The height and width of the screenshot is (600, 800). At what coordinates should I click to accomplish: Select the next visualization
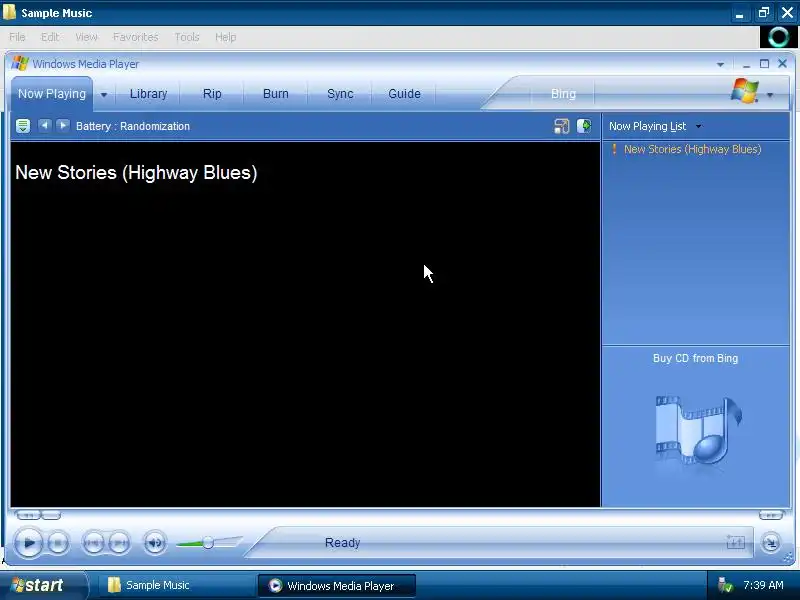pyautogui.click(x=63, y=126)
